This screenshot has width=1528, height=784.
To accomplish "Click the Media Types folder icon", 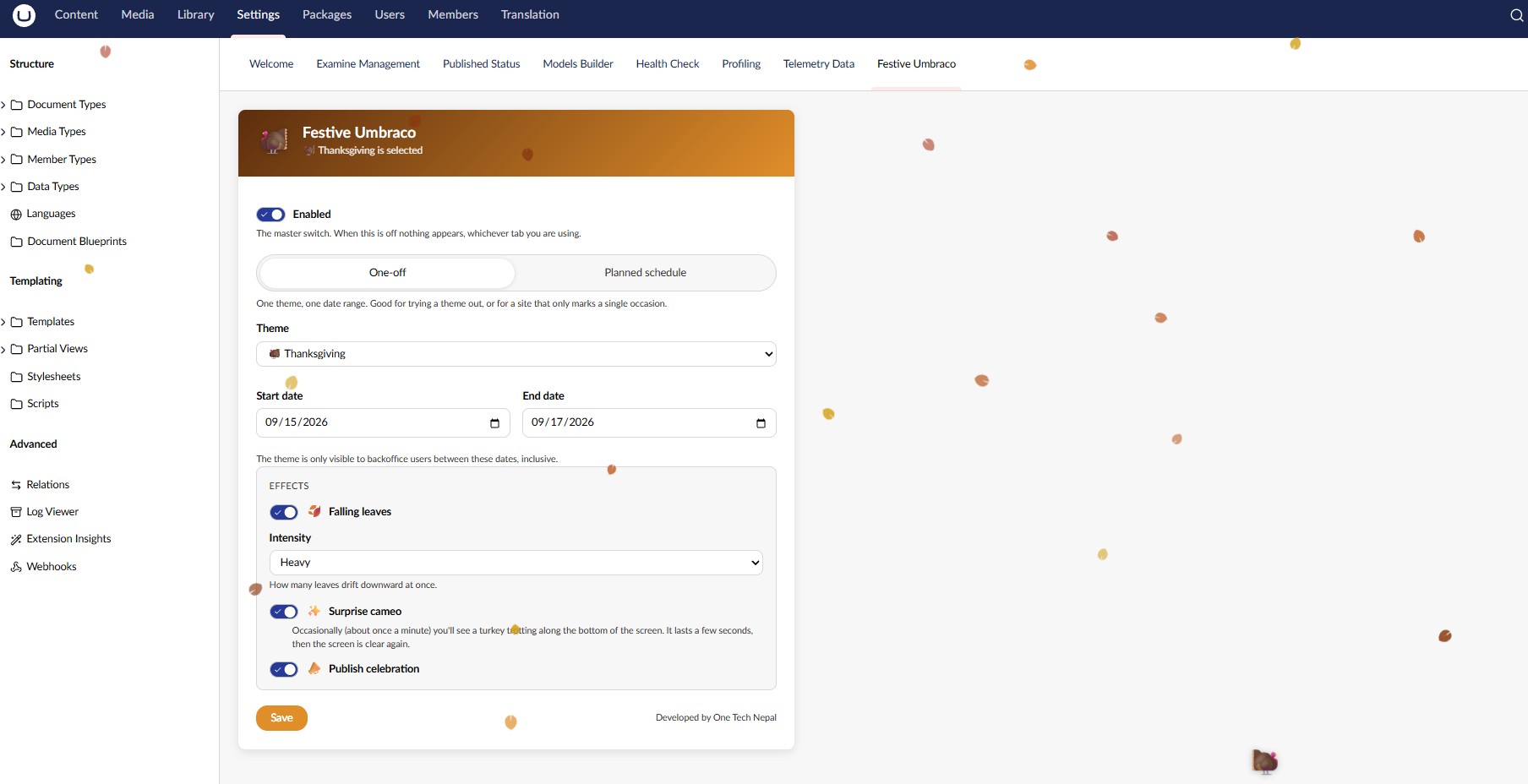I will click(16, 132).
